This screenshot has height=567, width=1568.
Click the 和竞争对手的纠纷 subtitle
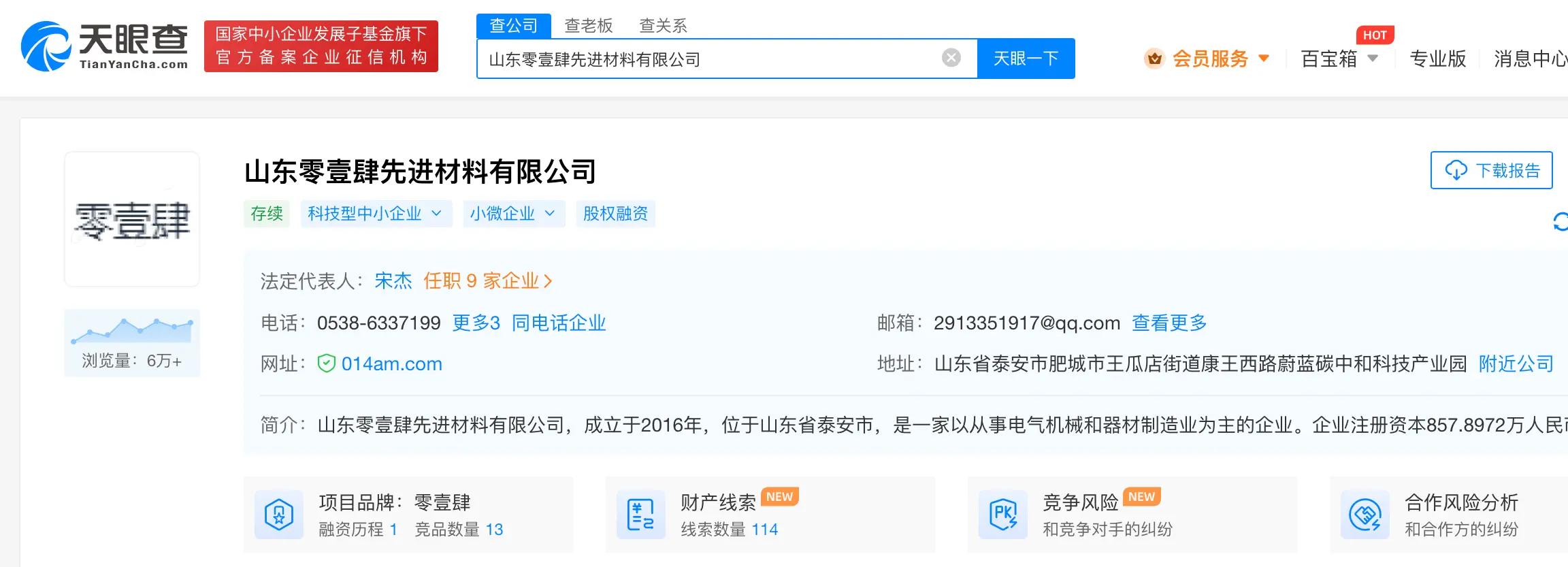pyautogui.click(x=1108, y=530)
